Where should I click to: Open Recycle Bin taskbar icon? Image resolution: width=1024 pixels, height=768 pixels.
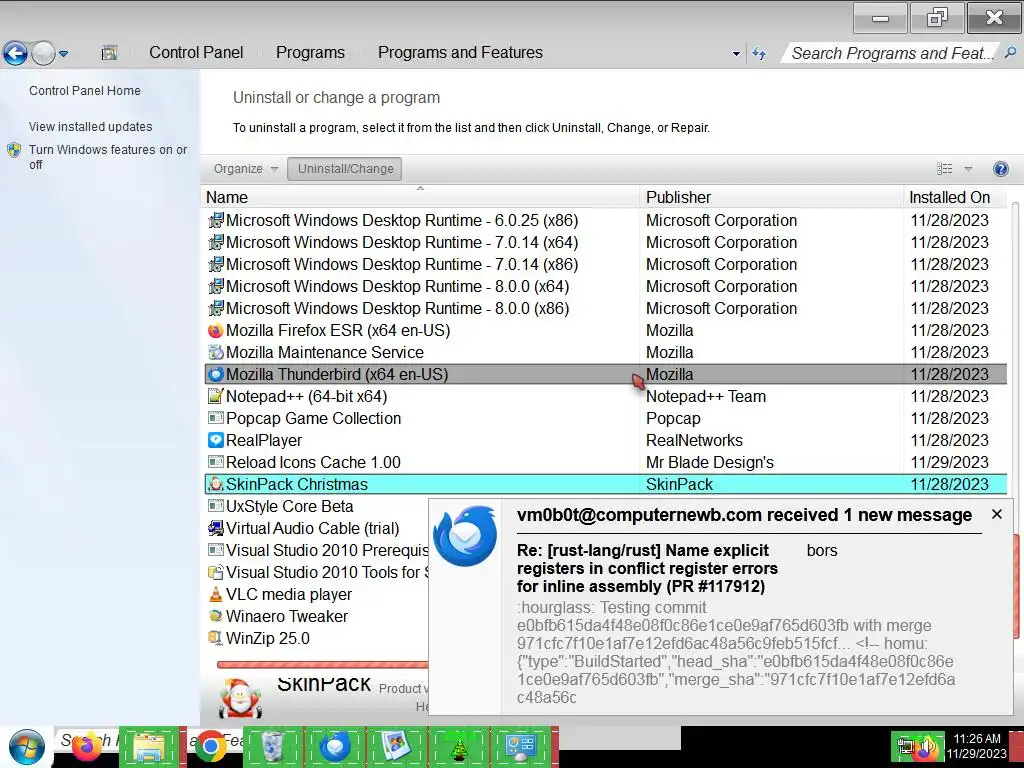[x=272, y=747]
